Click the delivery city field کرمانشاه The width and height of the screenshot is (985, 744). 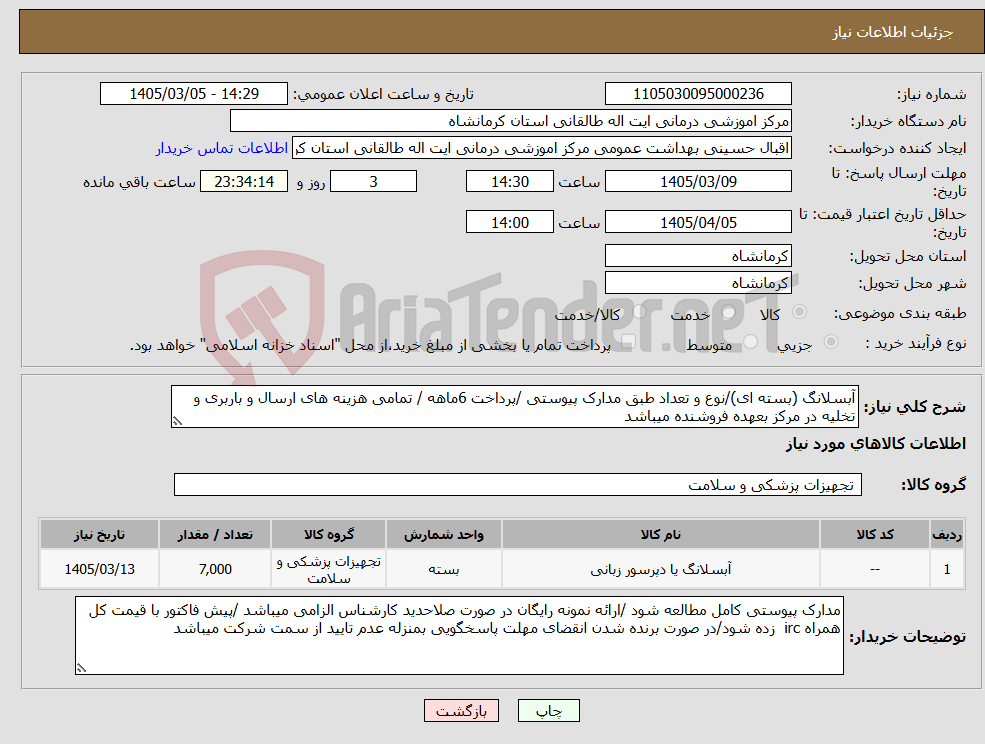(x=698, y=283)
